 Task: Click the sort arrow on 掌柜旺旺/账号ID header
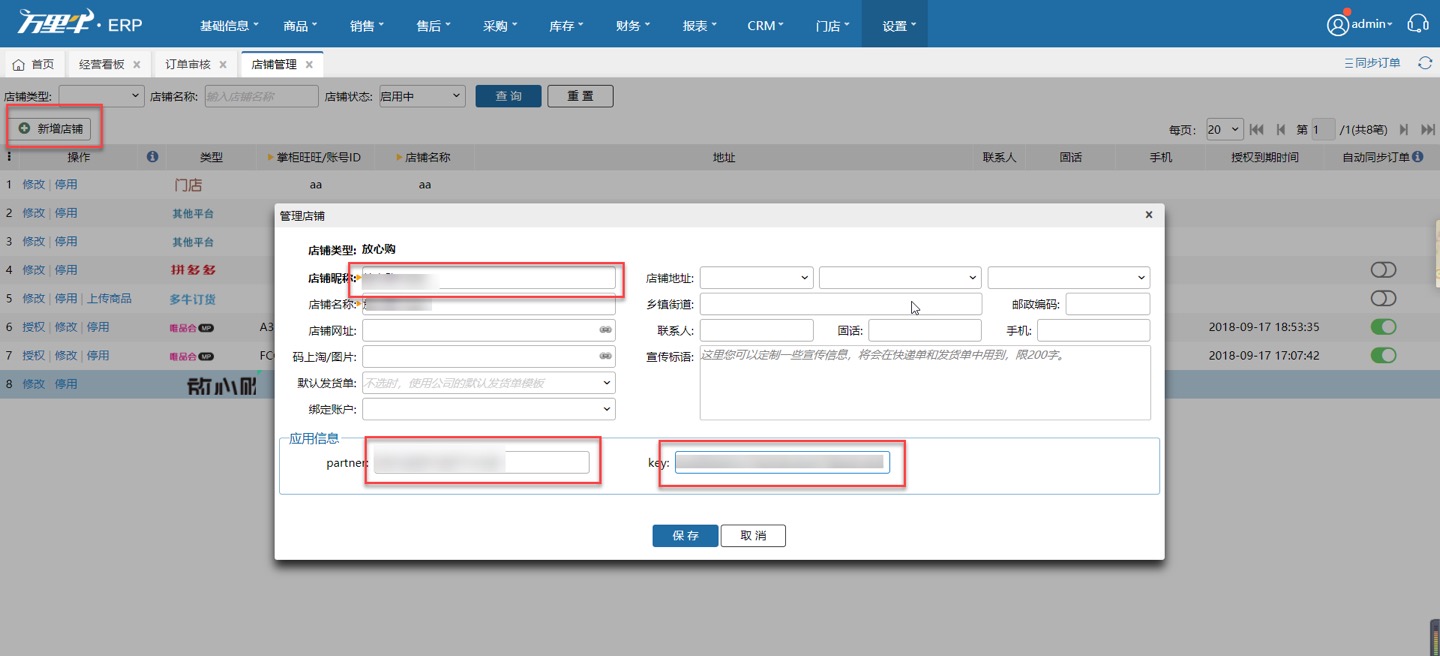[270, 158]
